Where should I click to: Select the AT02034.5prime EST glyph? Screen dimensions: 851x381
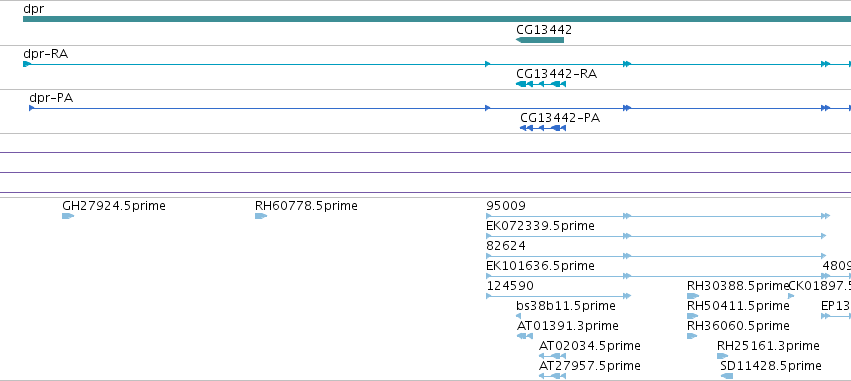point(552,356)
